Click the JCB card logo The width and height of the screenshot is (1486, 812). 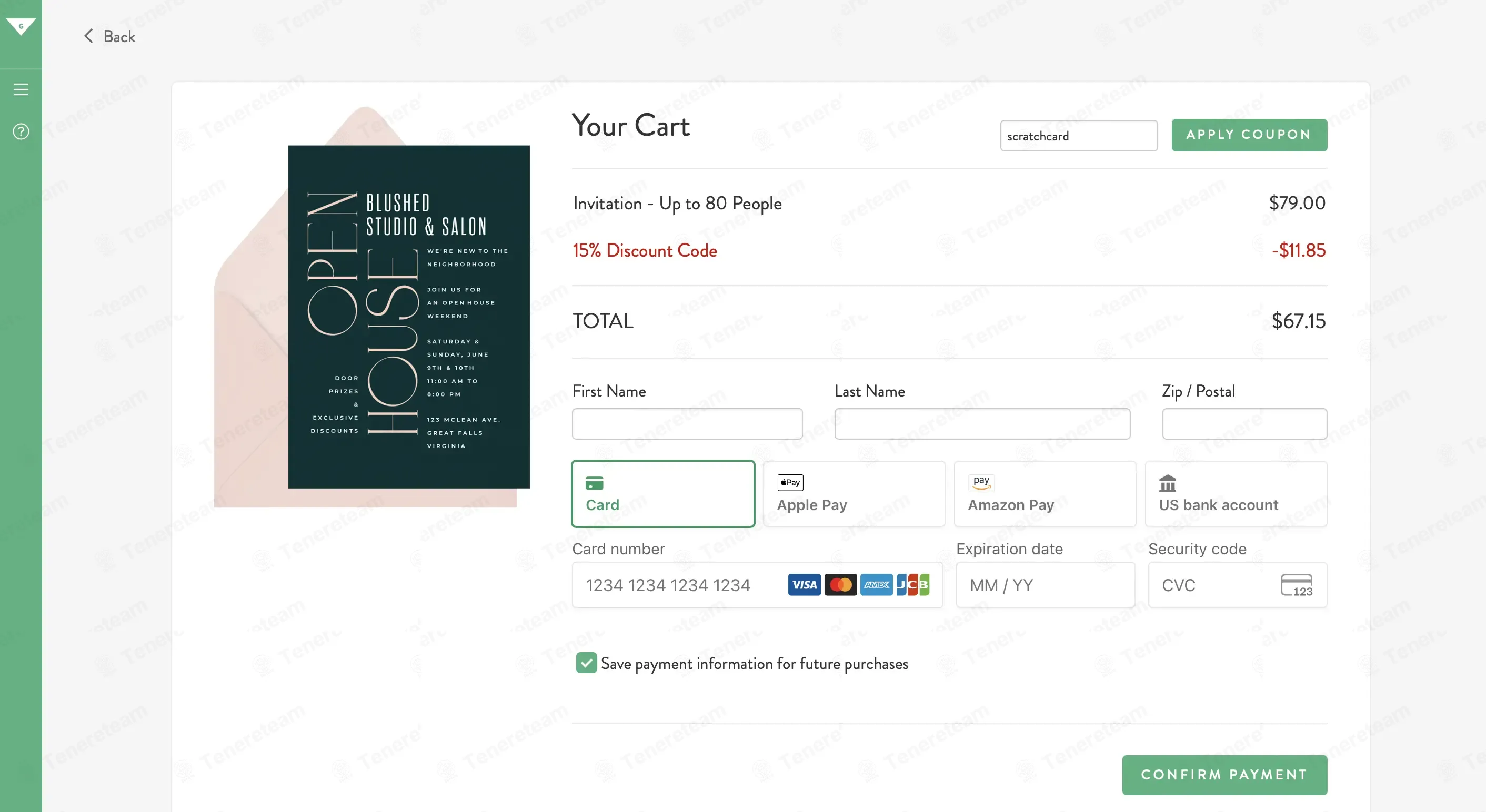tap(912, 585)
